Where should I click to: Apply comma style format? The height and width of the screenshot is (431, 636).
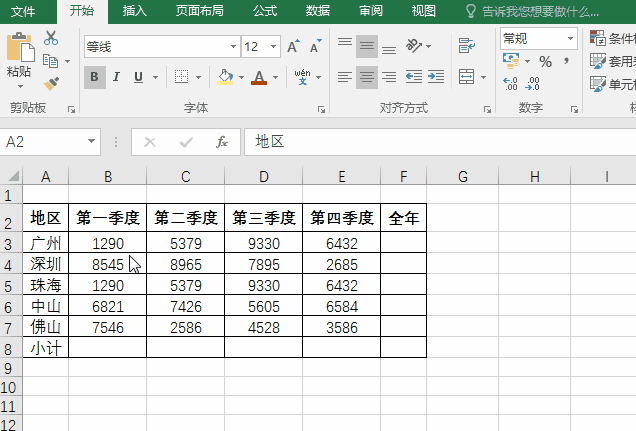point(566,62)
